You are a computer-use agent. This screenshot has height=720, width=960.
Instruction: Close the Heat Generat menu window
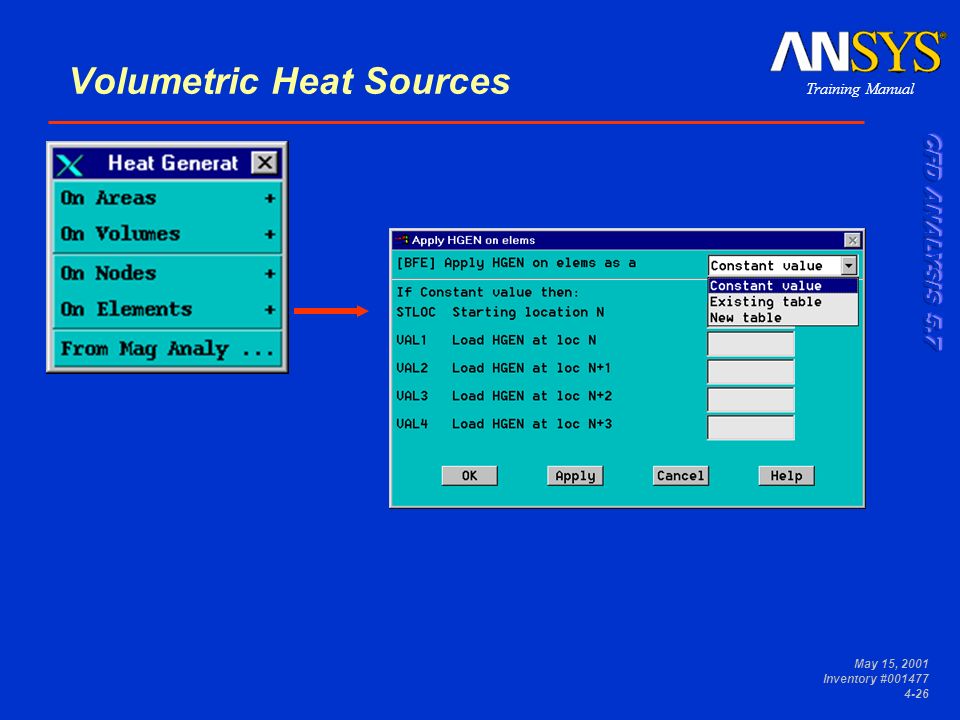[x=264, y=163]
